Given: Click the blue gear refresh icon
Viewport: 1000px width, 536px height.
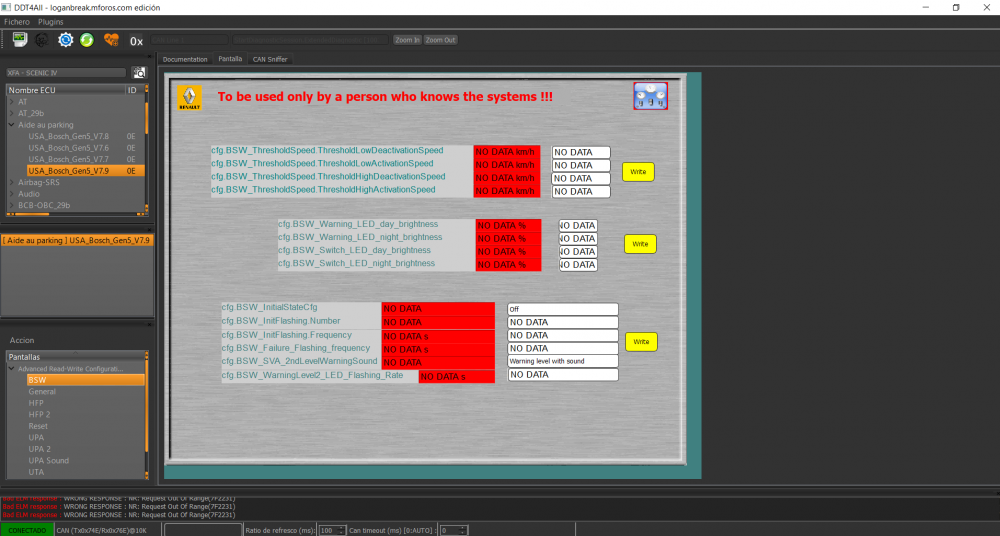Looking at the screenshot, I should [x=66, y=40].
